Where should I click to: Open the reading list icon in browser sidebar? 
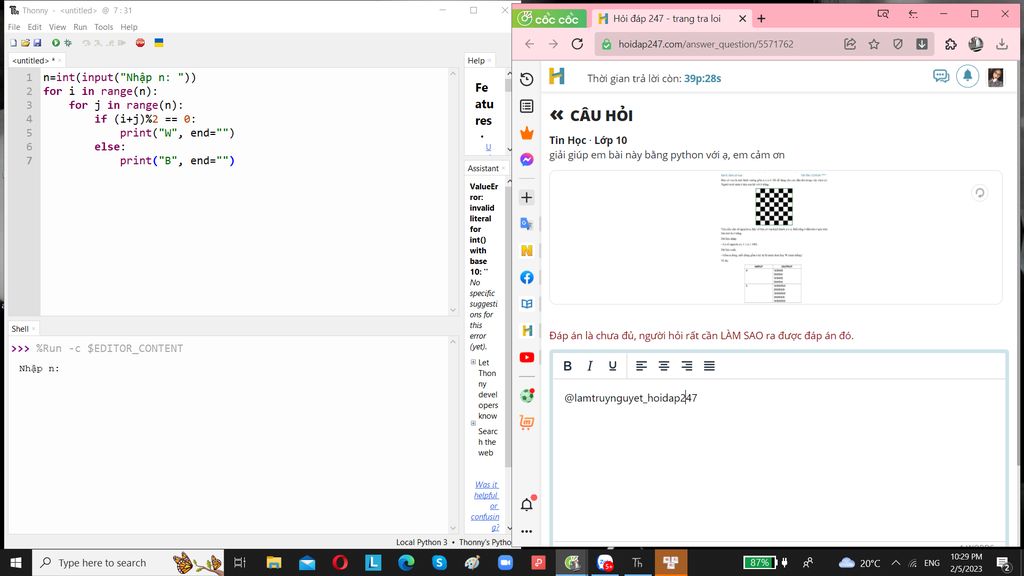coord(527,106)
